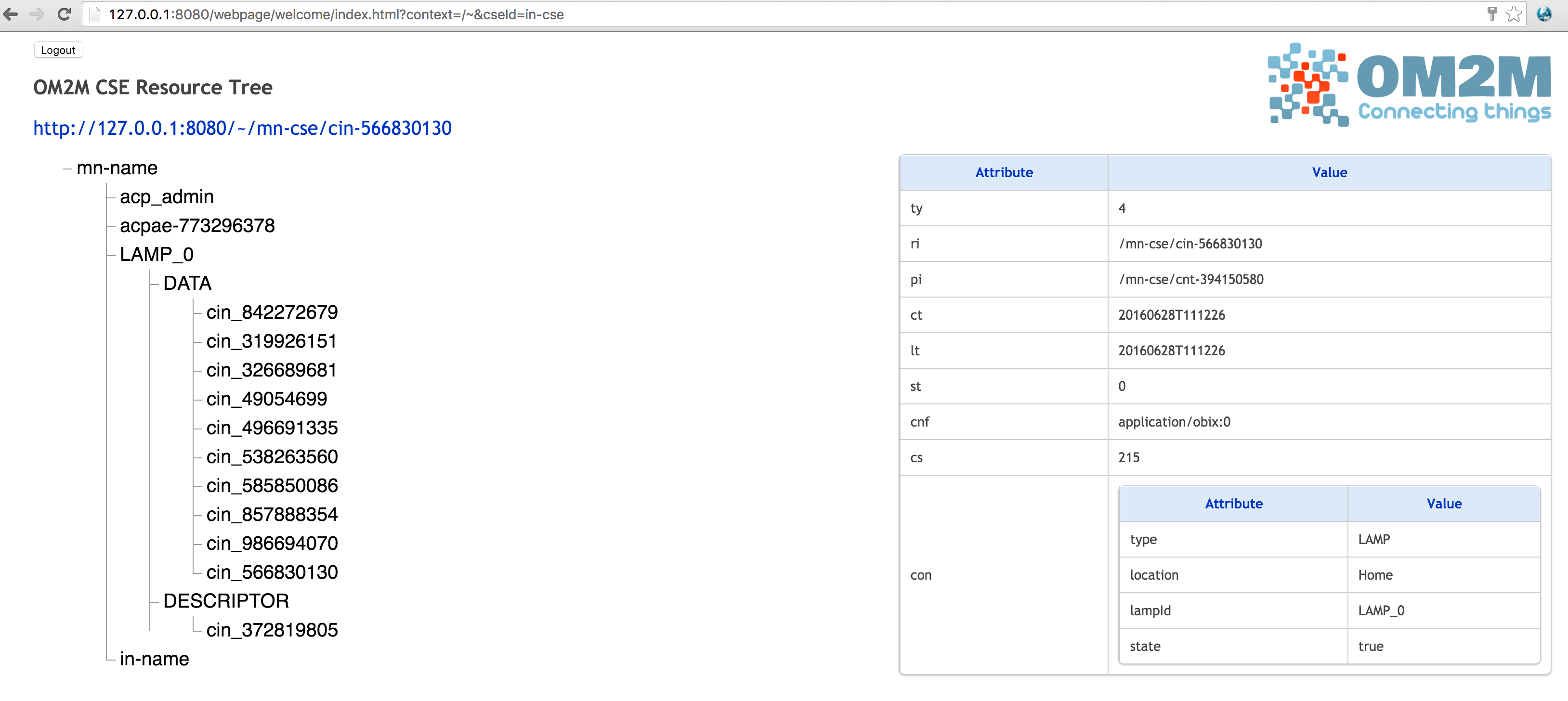Viewport: 1568px width, 701px height.
Task: Open the cin-566830130 resource URL link
Action: (x=242, y=129)
